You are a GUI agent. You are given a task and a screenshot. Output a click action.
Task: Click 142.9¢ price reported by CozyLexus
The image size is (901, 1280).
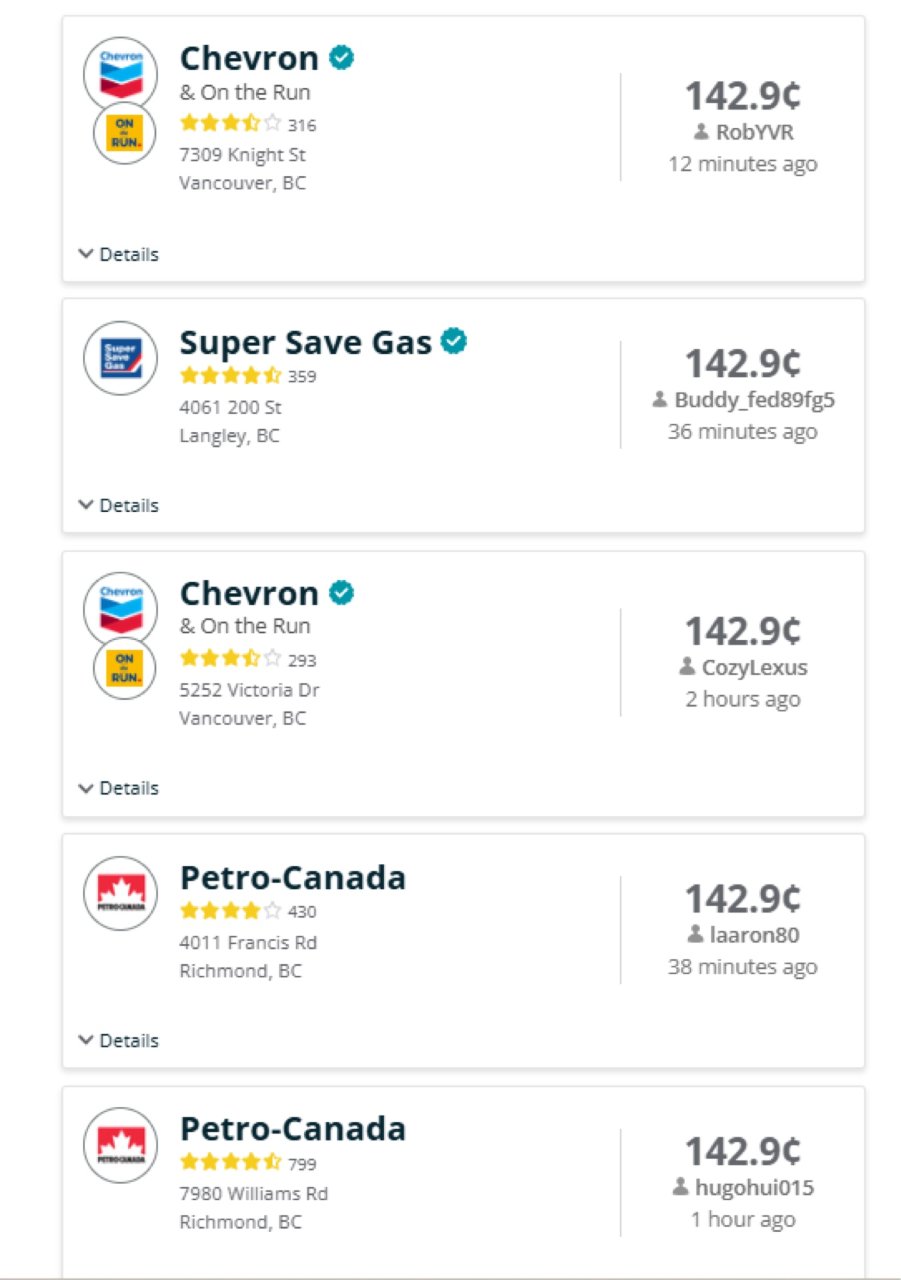click(743, 632)
